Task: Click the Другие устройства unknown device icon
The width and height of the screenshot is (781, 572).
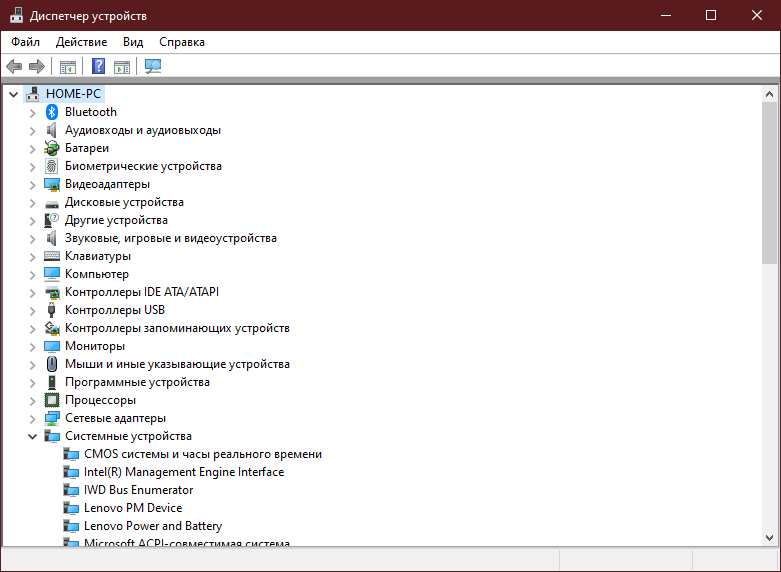Action: [x=52, y=220]
